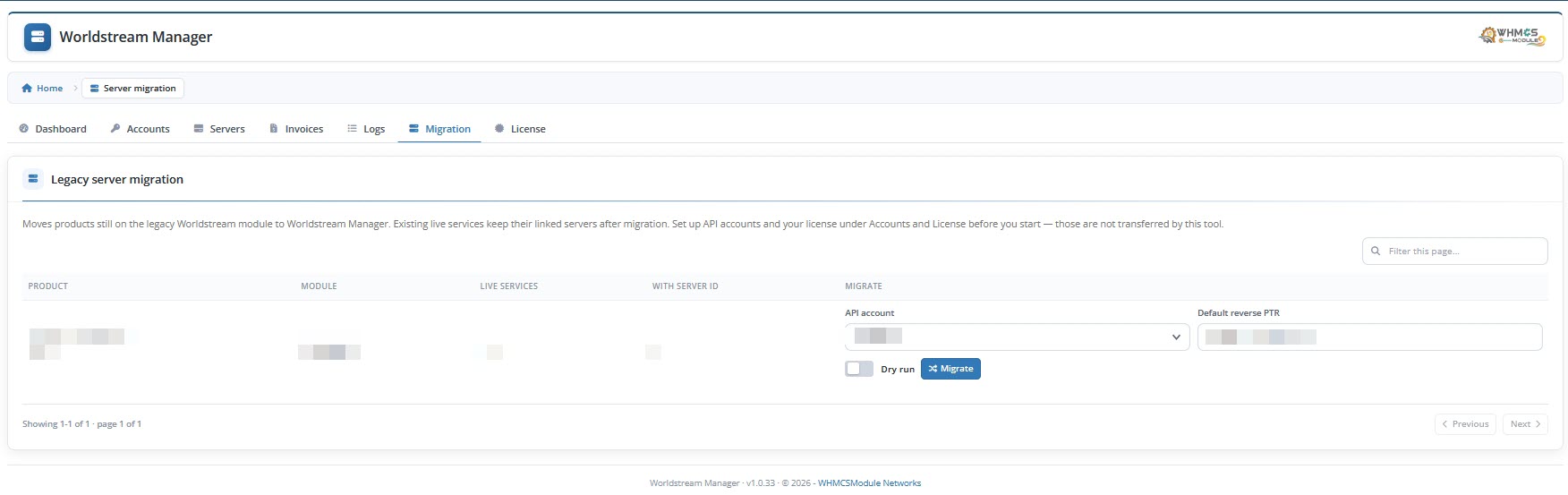Viewport: 1568px width, 495px height.
Task: Click the Next page button
Action: tap(1525, 424)
